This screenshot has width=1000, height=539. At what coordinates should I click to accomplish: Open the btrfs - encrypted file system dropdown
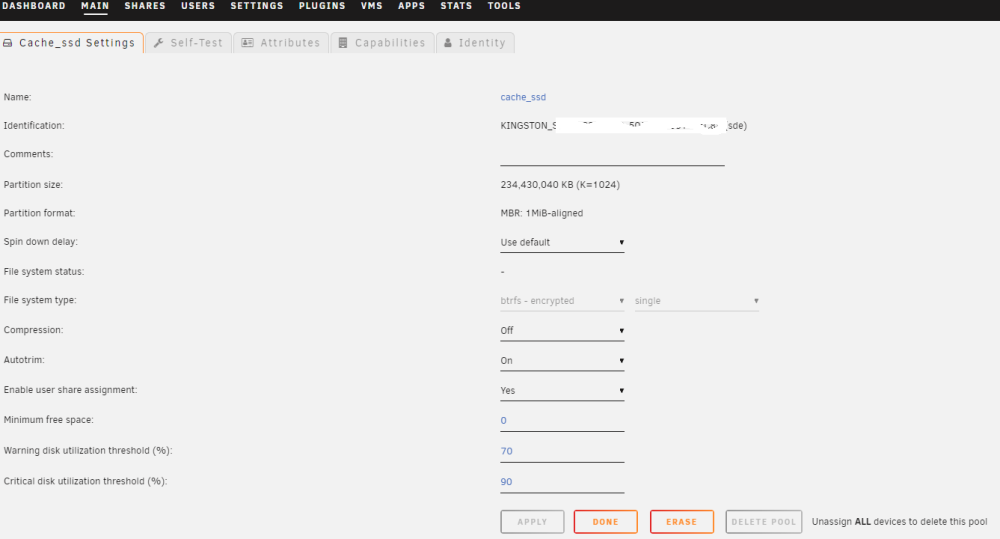click(562, 300)
